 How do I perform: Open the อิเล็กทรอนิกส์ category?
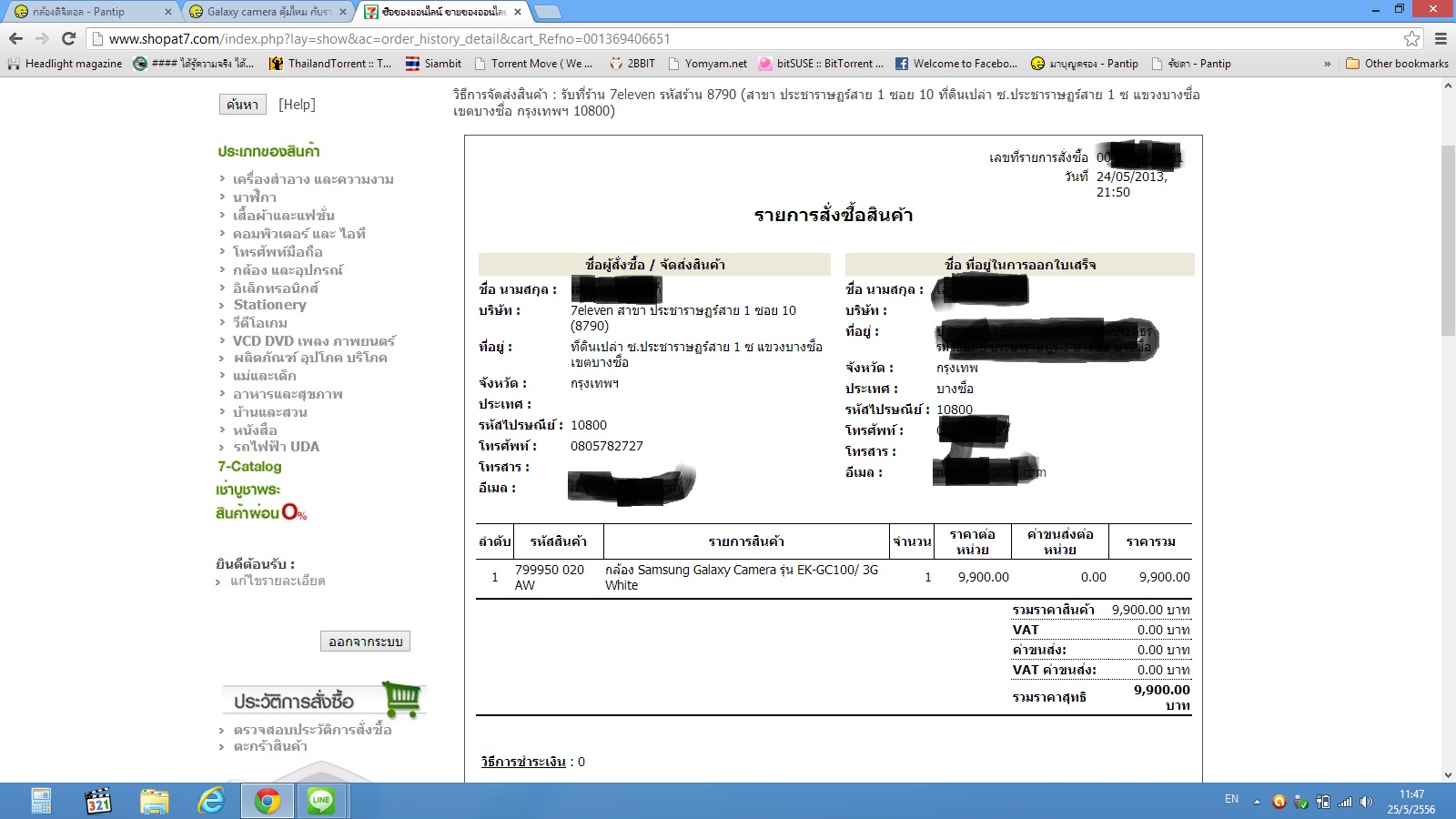pyautogui.click(x=276, y=288)
